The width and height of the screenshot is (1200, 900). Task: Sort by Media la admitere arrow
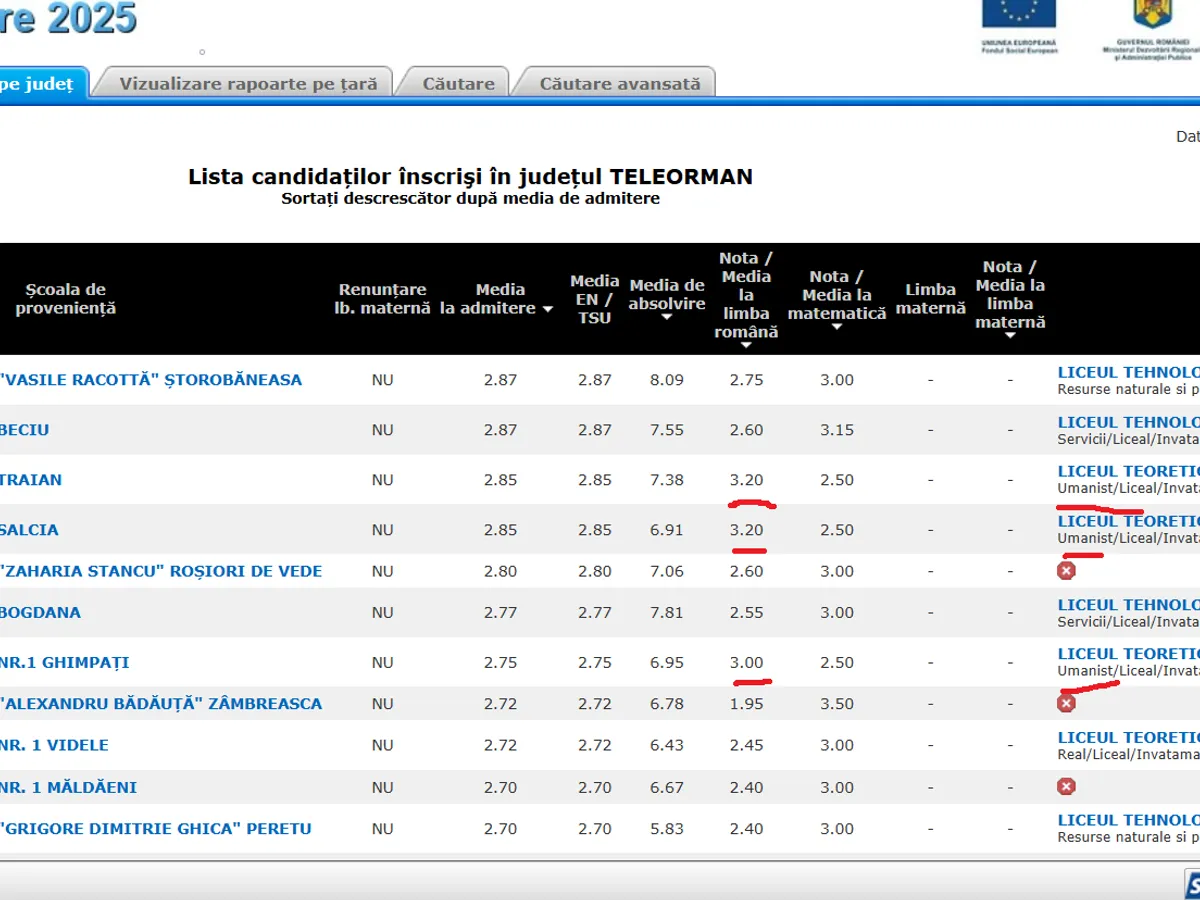point(547,310)
